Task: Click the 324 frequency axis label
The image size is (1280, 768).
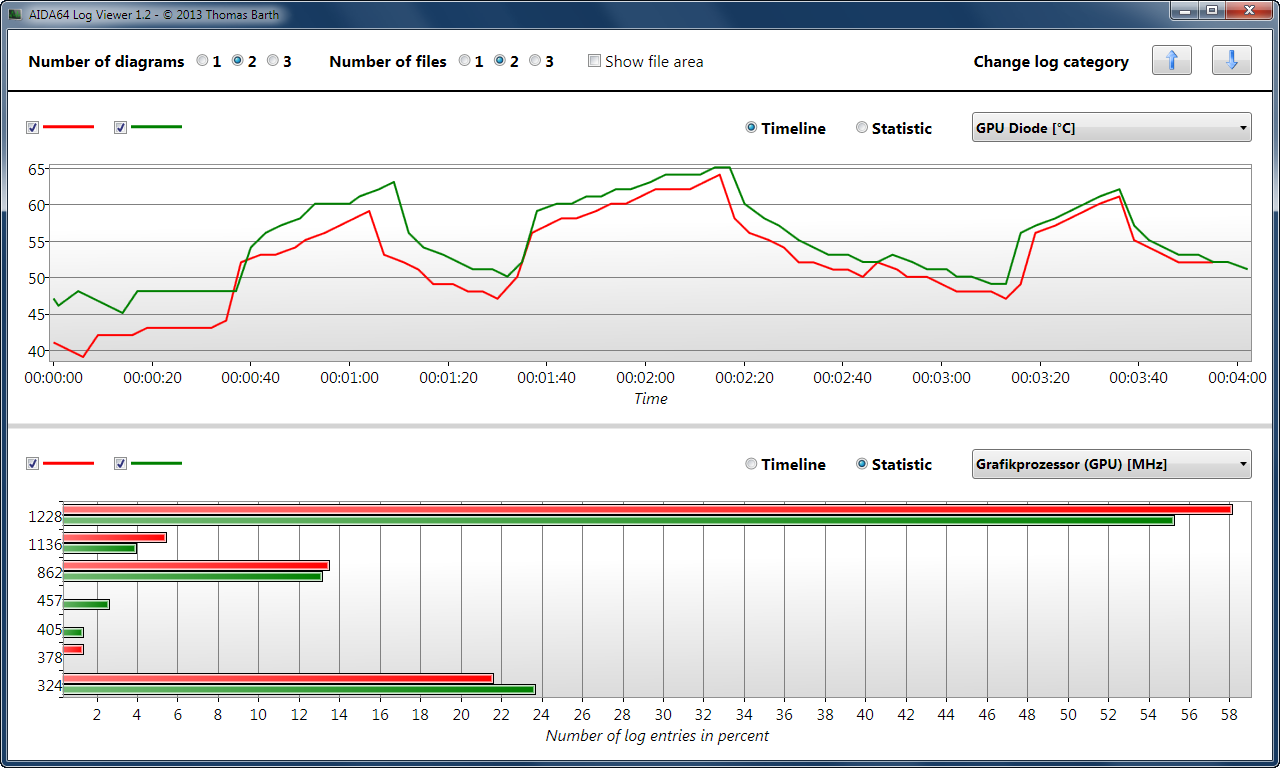Action: 49,685
